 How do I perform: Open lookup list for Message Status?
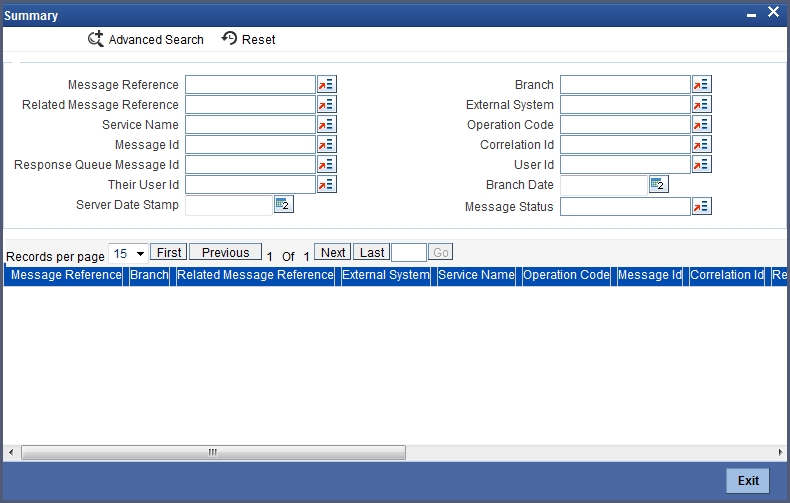701,206
